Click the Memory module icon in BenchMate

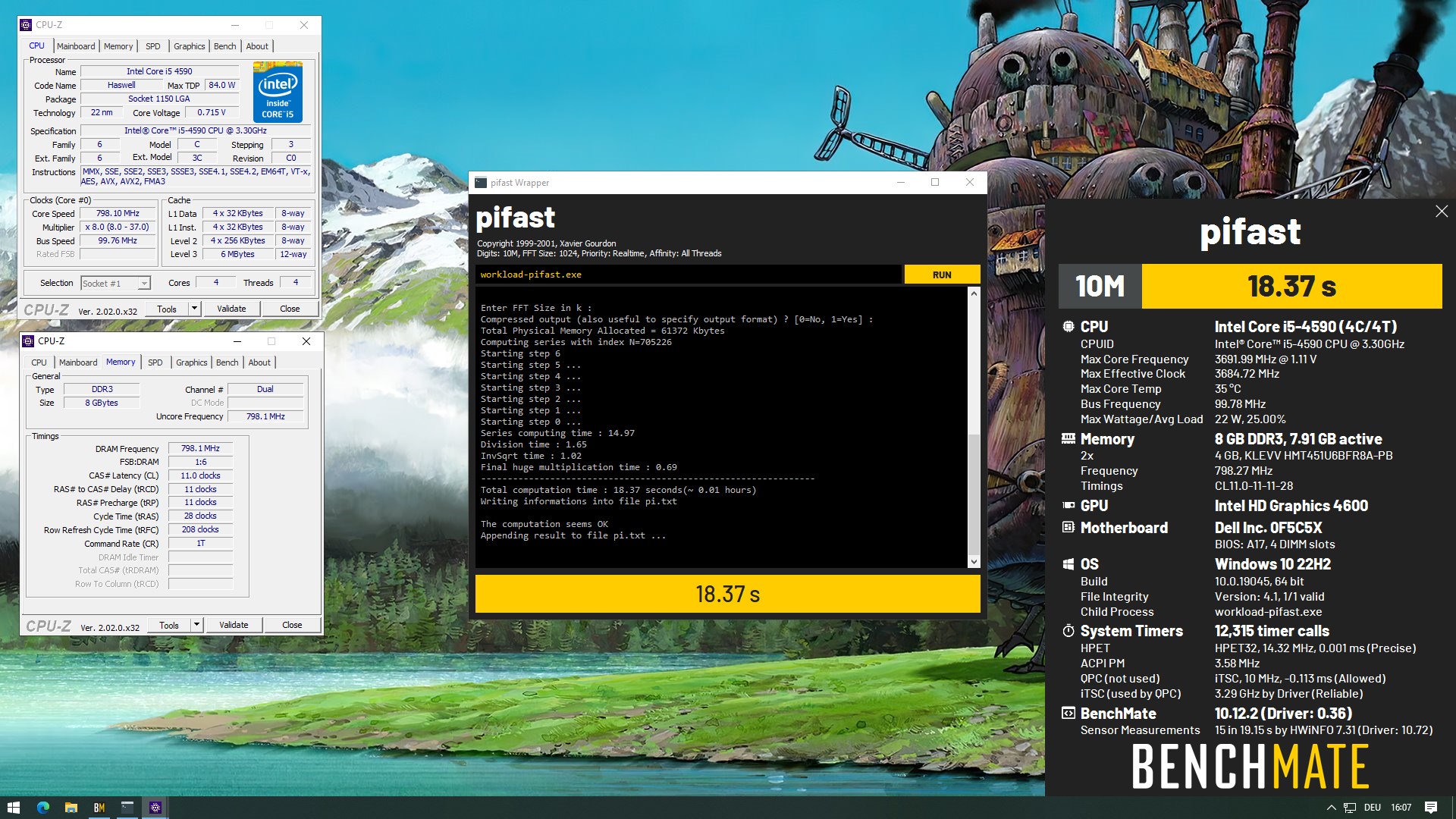click(x=1068, y=439)
